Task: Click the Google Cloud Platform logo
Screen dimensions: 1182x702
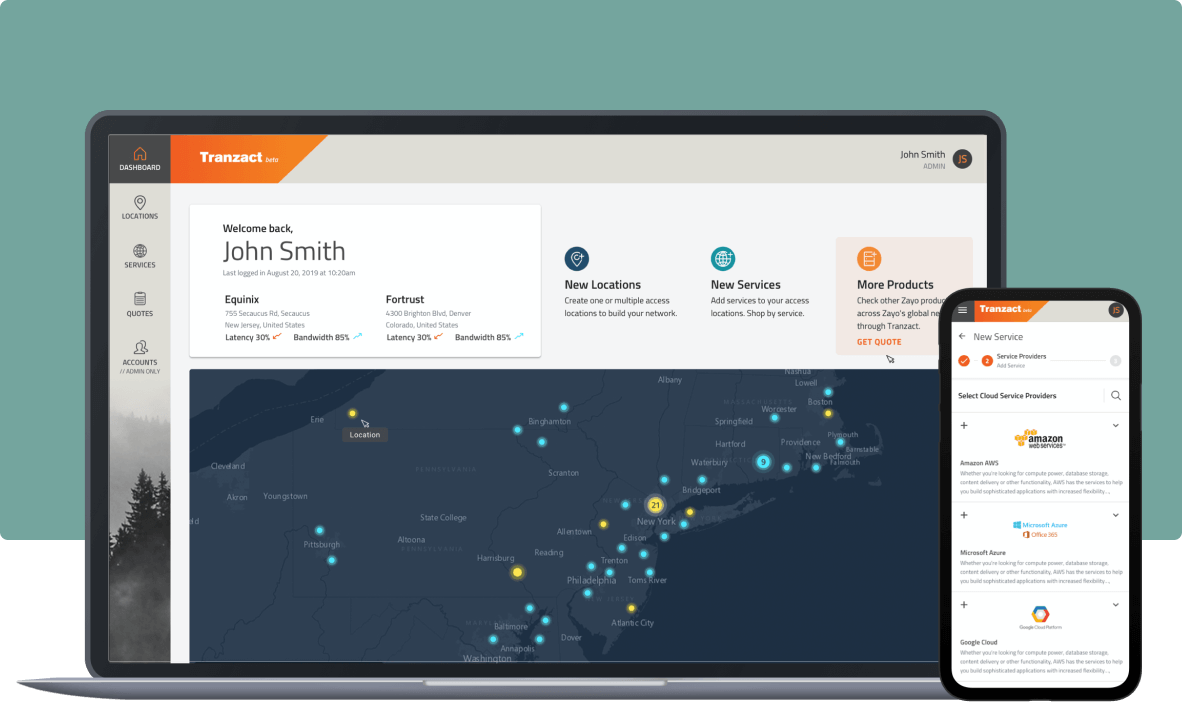Action: click(1040, 617)
